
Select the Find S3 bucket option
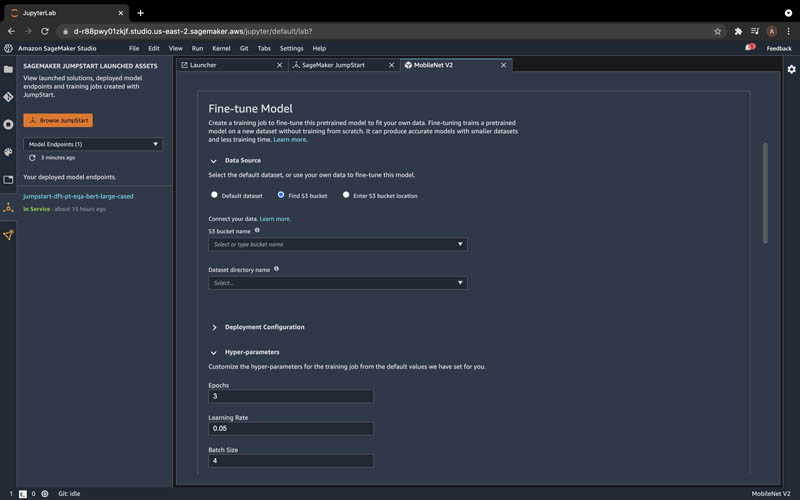click(281, 195)
